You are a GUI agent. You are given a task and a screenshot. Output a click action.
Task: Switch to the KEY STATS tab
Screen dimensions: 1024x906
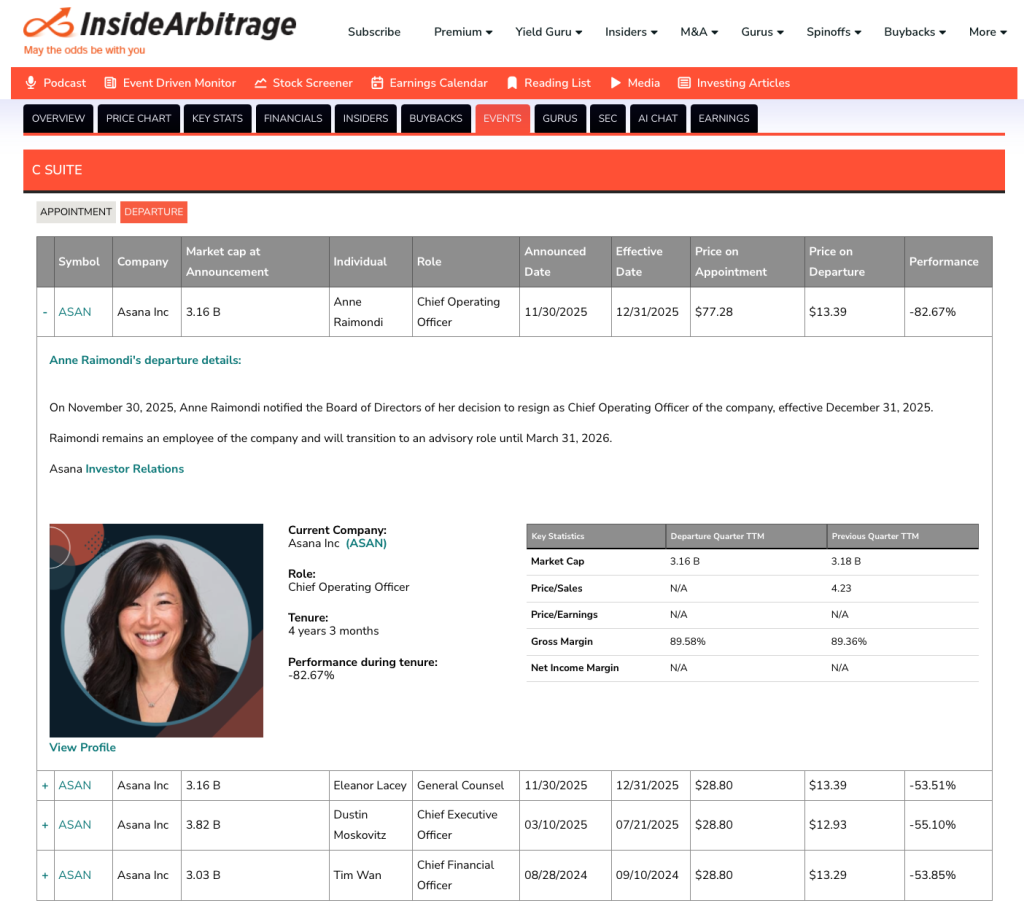(217, 118)
